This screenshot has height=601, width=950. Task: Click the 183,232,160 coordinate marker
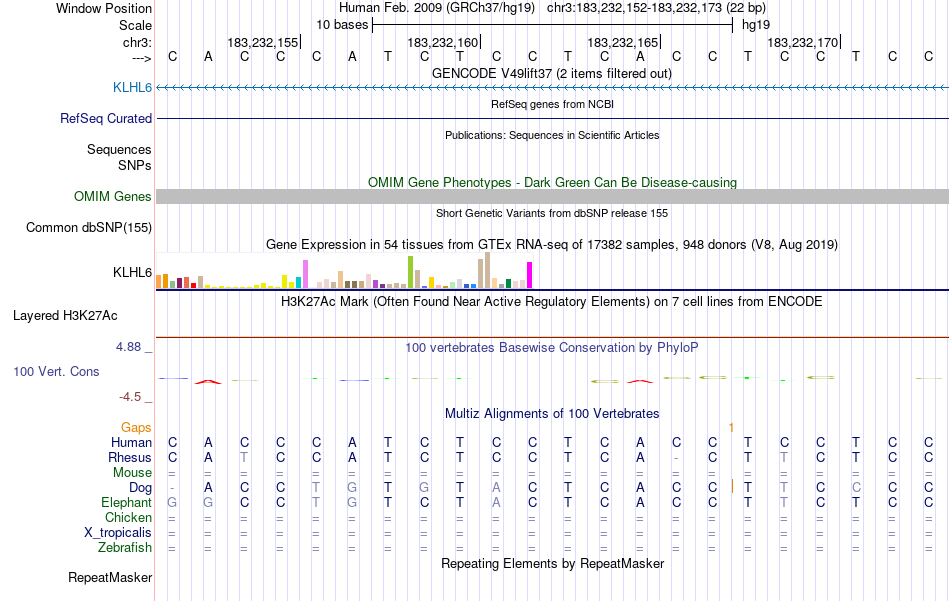pos(443,42)
